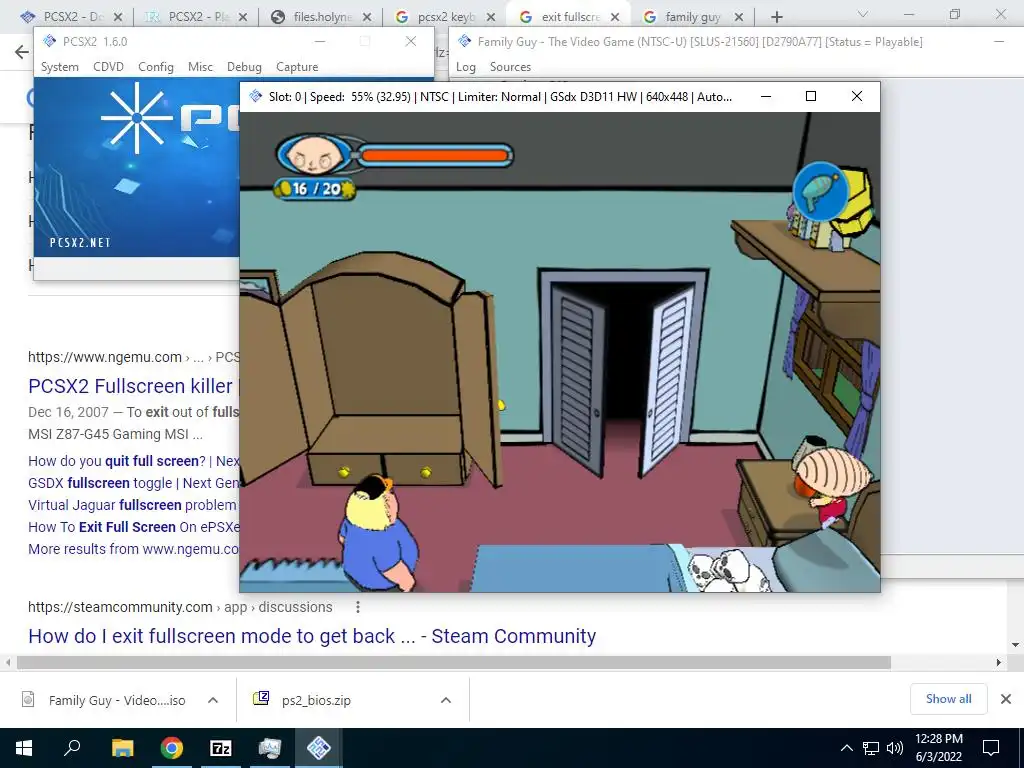
Task: Open the Misc menu in PCSX2
Action: [x=200, y=67]
